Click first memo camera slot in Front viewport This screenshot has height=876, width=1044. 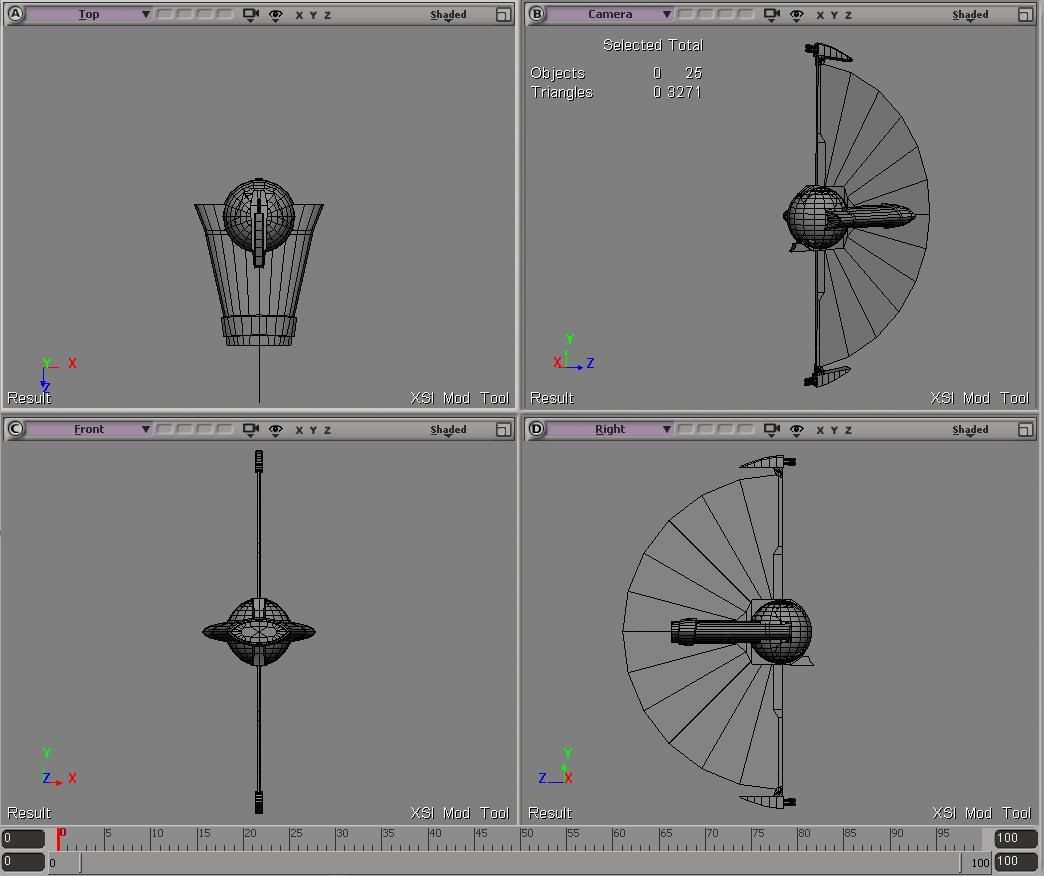point(165,429)
